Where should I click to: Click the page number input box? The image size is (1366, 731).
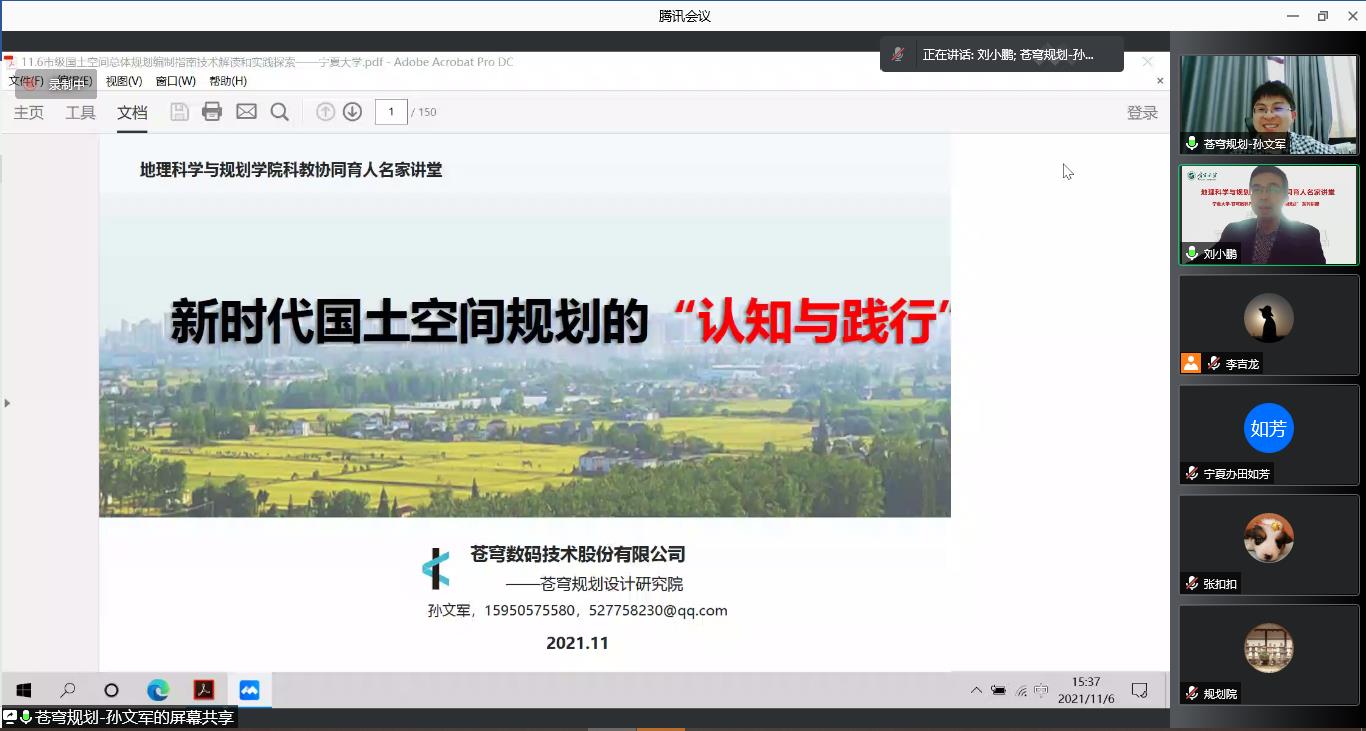[391, 112]
